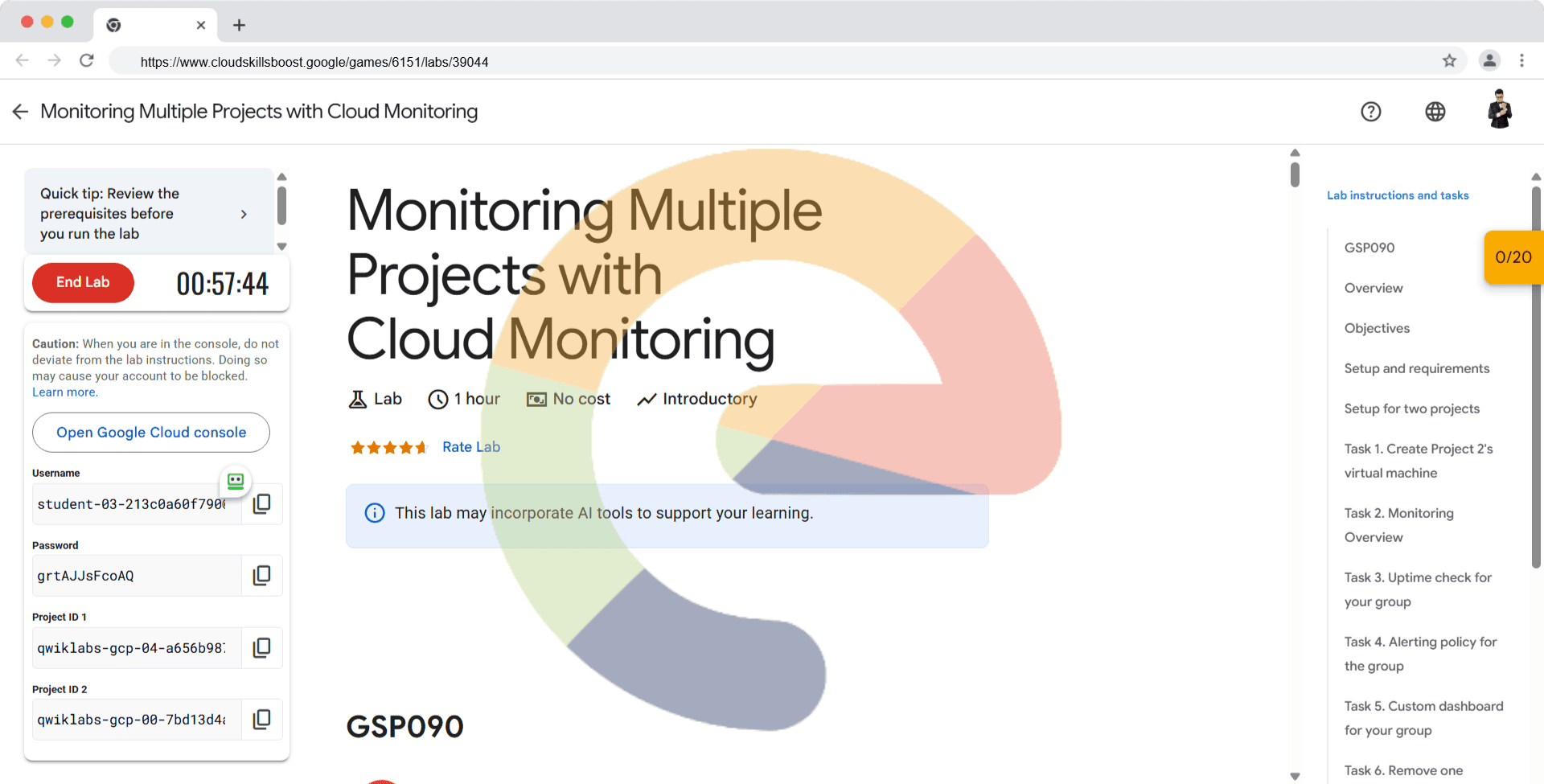Close the current browser tab
This screenshot has width=1544, height=784.
pyautogui.click(x=201, y=25)
